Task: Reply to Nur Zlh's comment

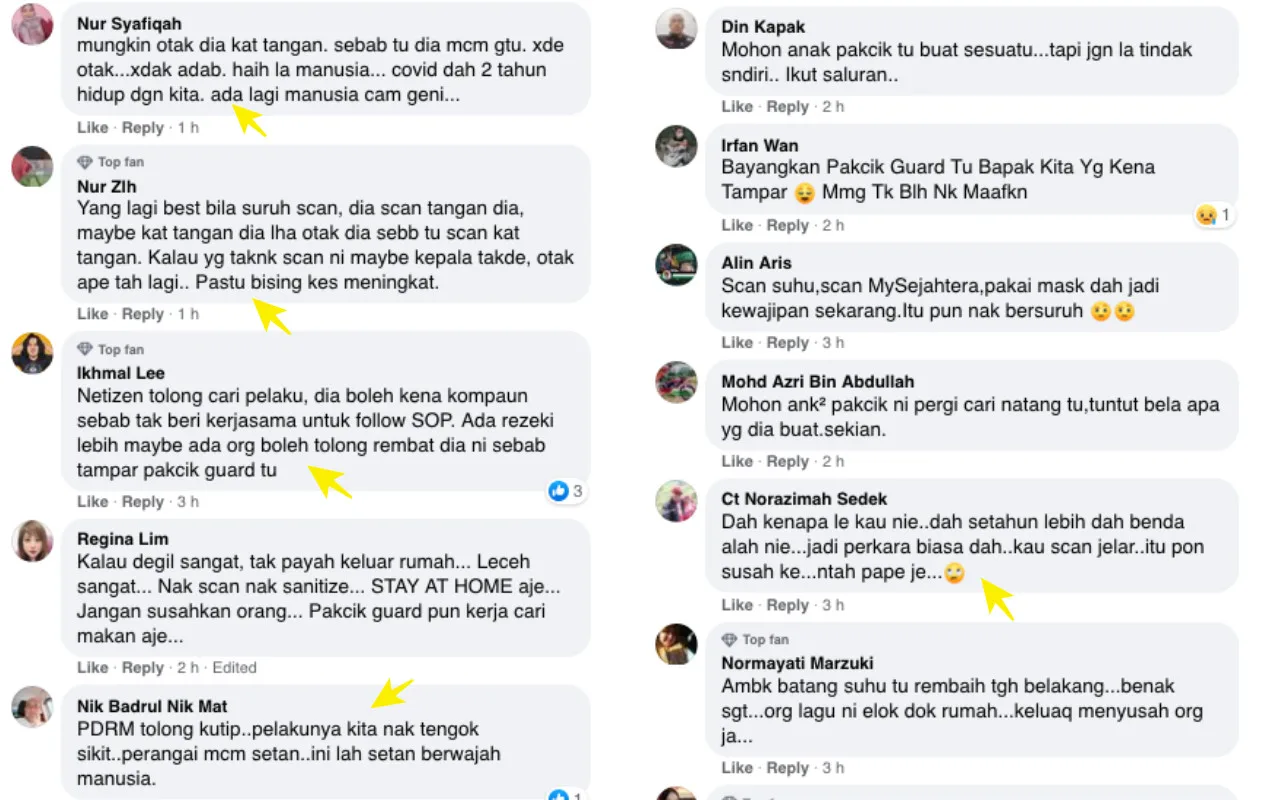Action: click(x=142, y=314)
